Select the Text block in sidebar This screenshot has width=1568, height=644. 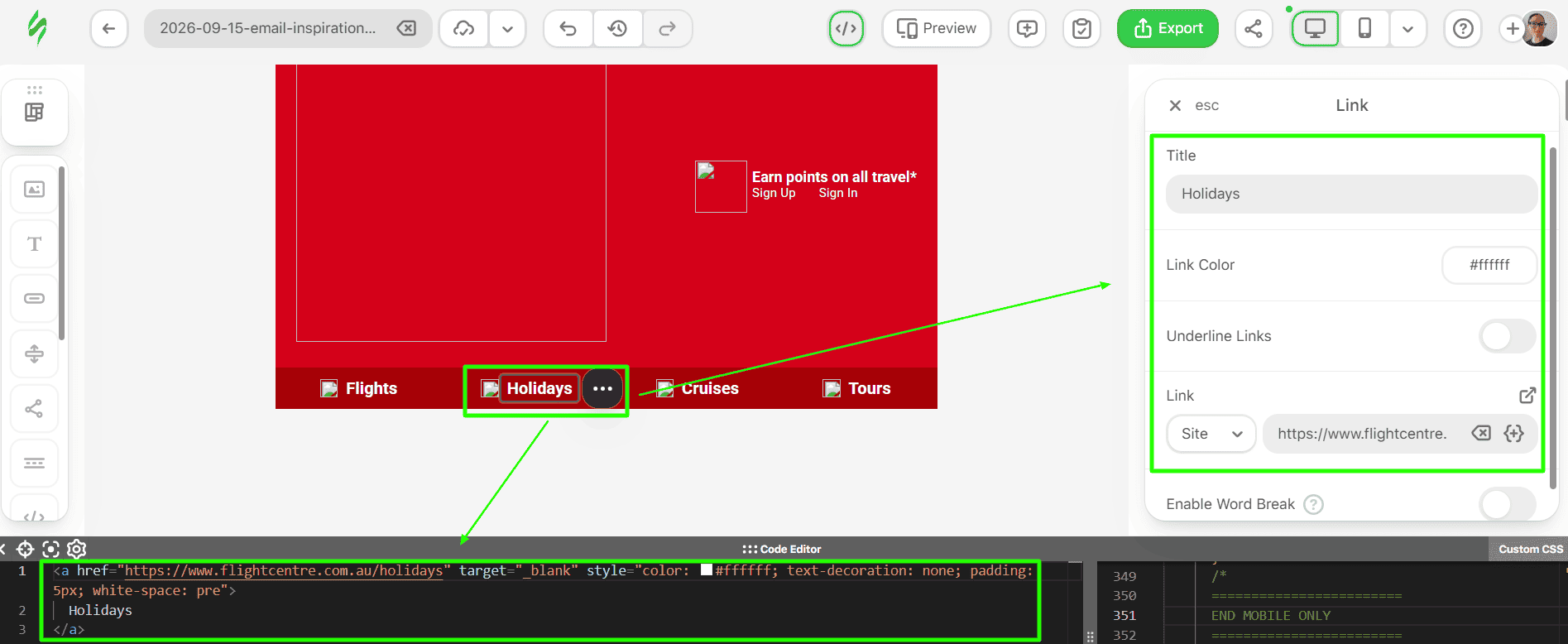[x=34, y=244]
